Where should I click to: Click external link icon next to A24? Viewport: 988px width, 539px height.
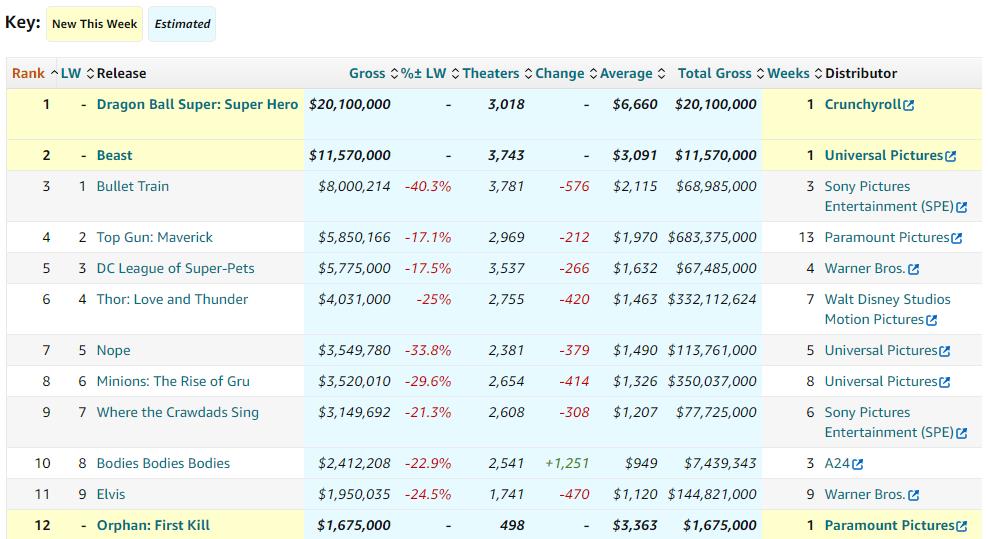(858, 464)
